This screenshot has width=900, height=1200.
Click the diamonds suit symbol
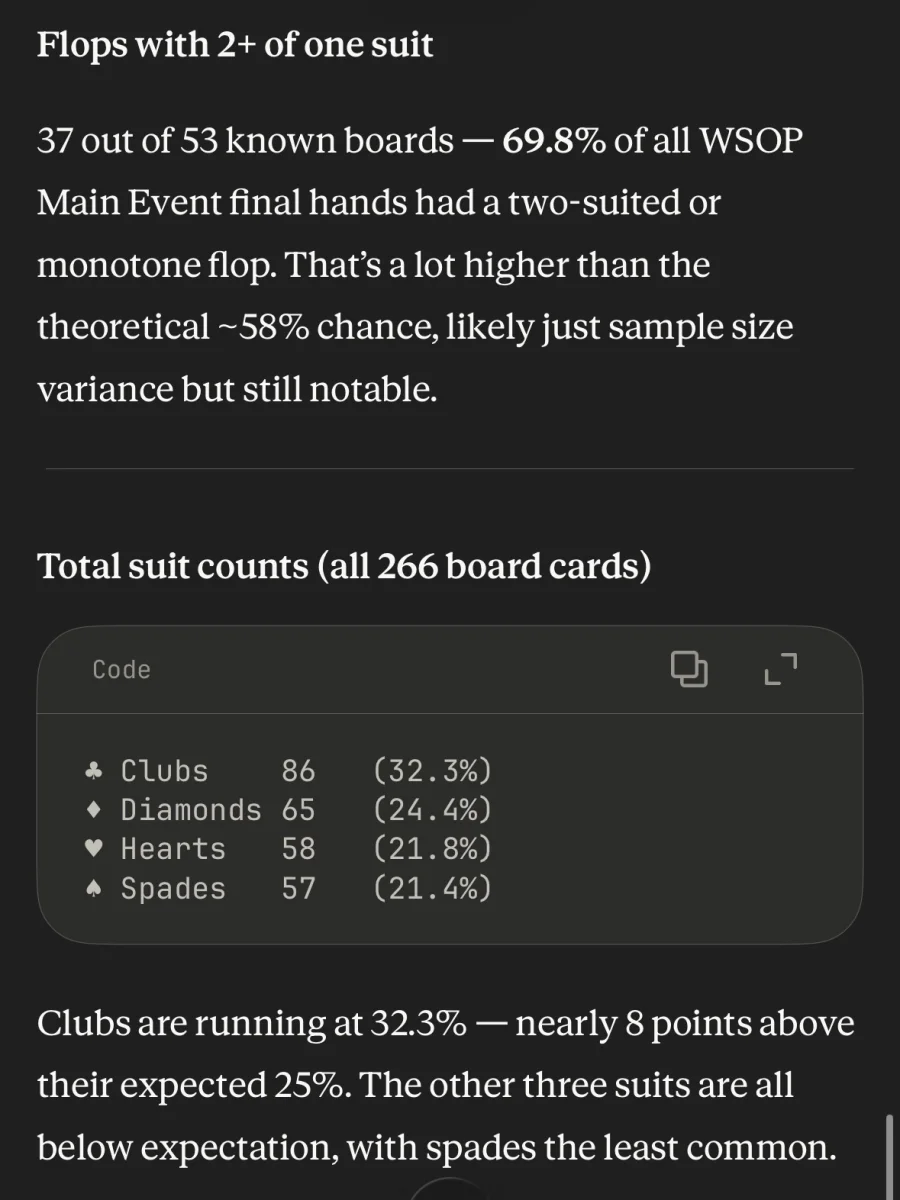[94, 810]
